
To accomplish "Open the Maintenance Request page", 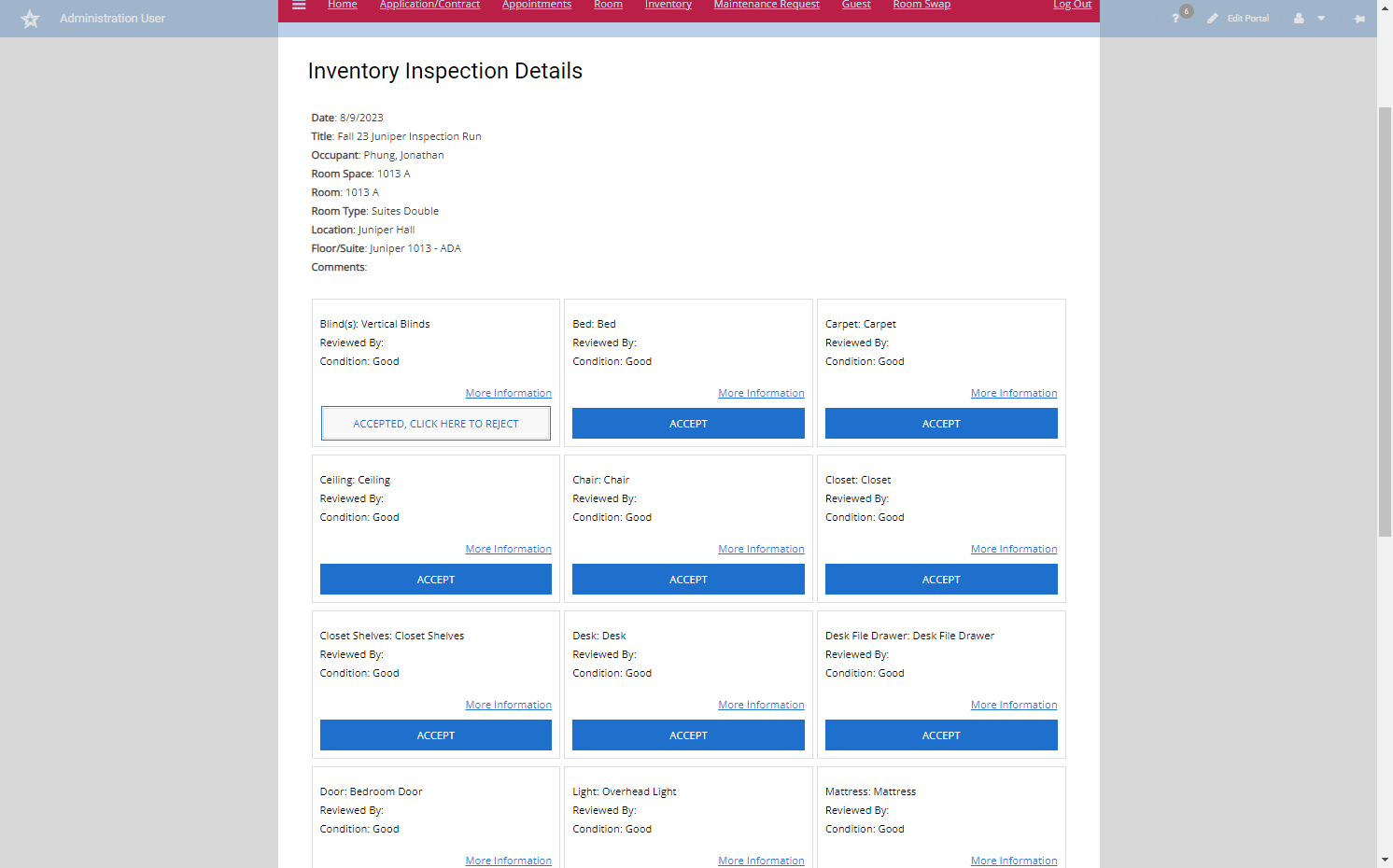I will tap(767, 5).
